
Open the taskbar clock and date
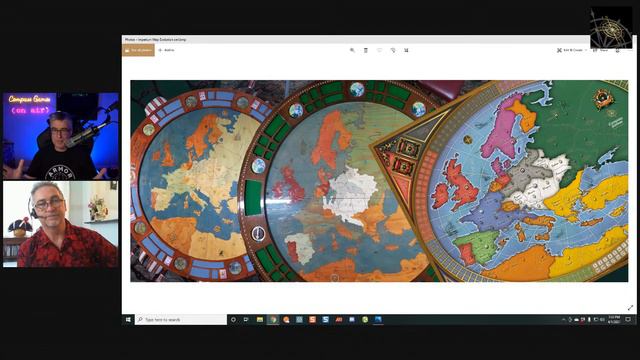point(614,320)
